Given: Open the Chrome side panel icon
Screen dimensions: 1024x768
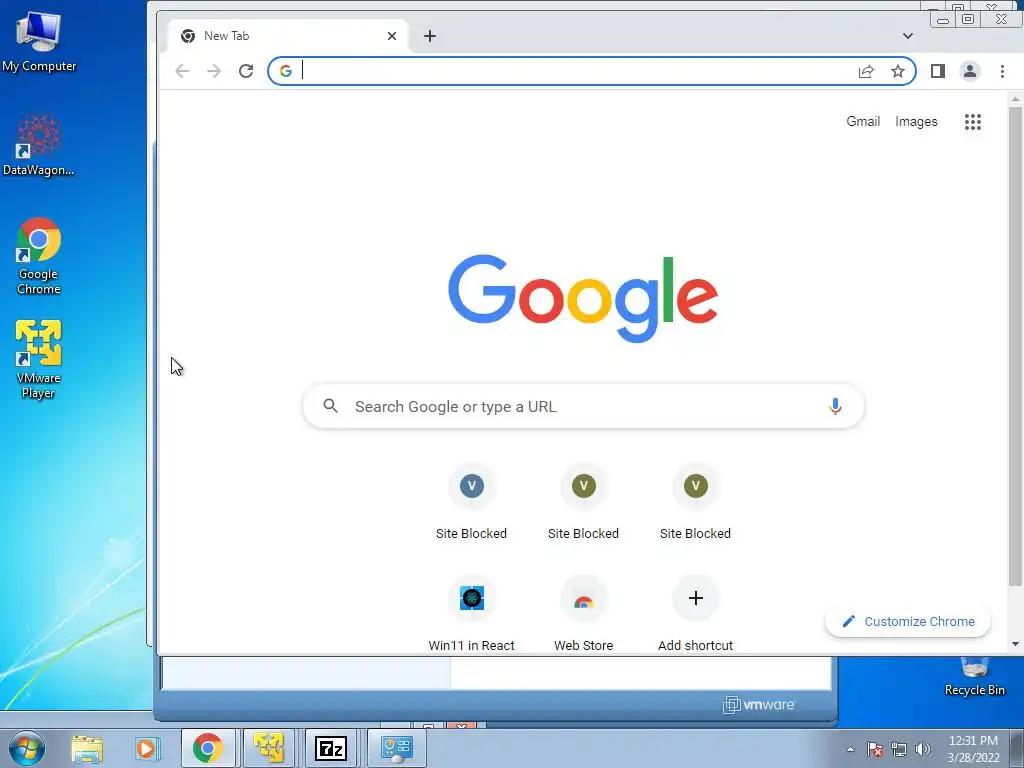Looking at the screenshot, I should coord(938,71).
